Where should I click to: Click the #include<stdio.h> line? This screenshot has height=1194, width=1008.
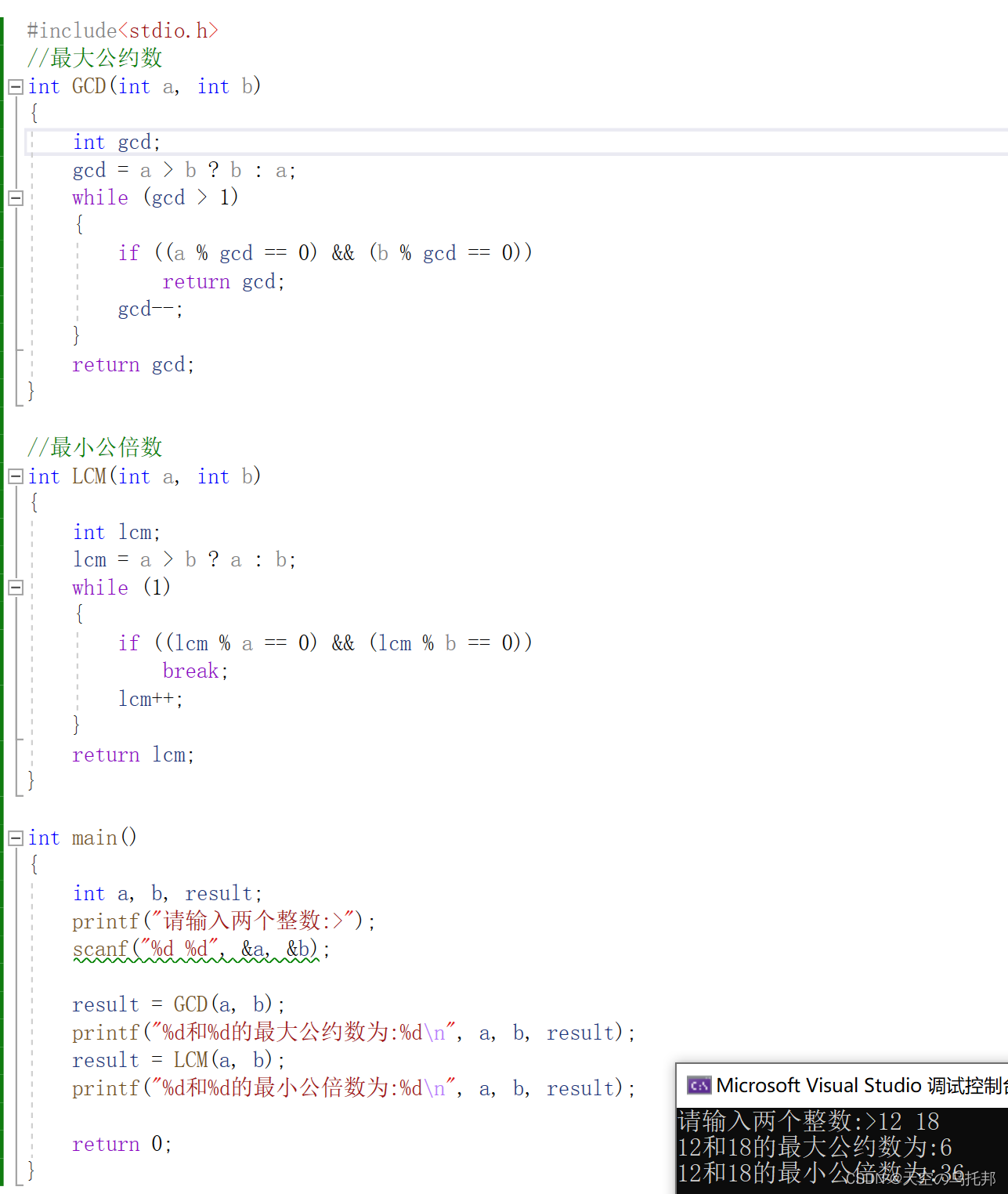point(123,31)
